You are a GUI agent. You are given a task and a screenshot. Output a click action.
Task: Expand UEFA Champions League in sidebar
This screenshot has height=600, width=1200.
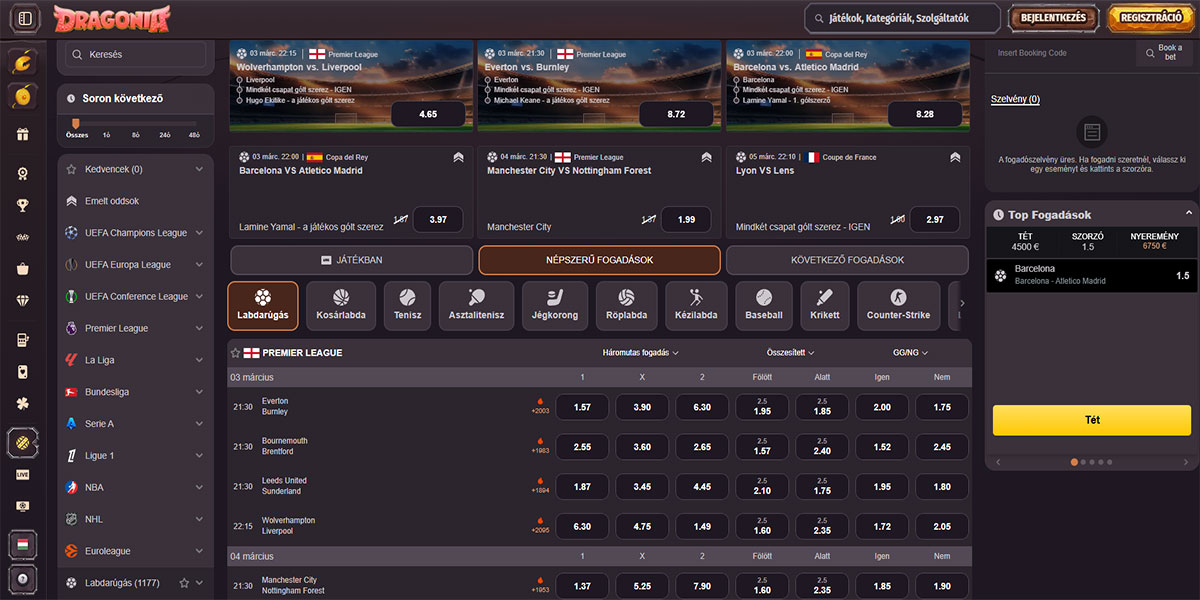point(199,233)
